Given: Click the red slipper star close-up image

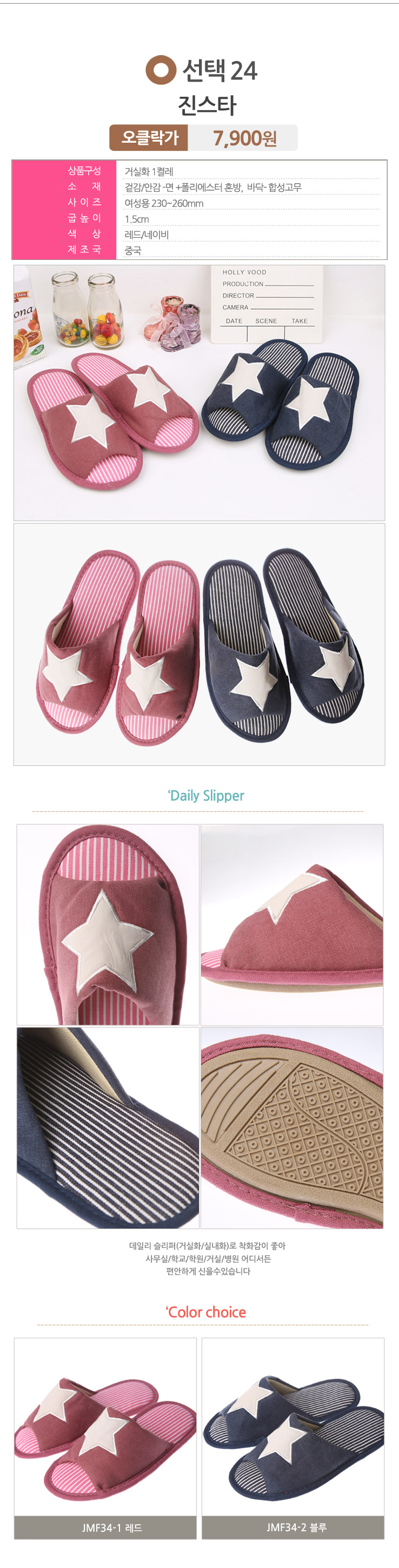Looking at the screenshot, I should [108, 925].
